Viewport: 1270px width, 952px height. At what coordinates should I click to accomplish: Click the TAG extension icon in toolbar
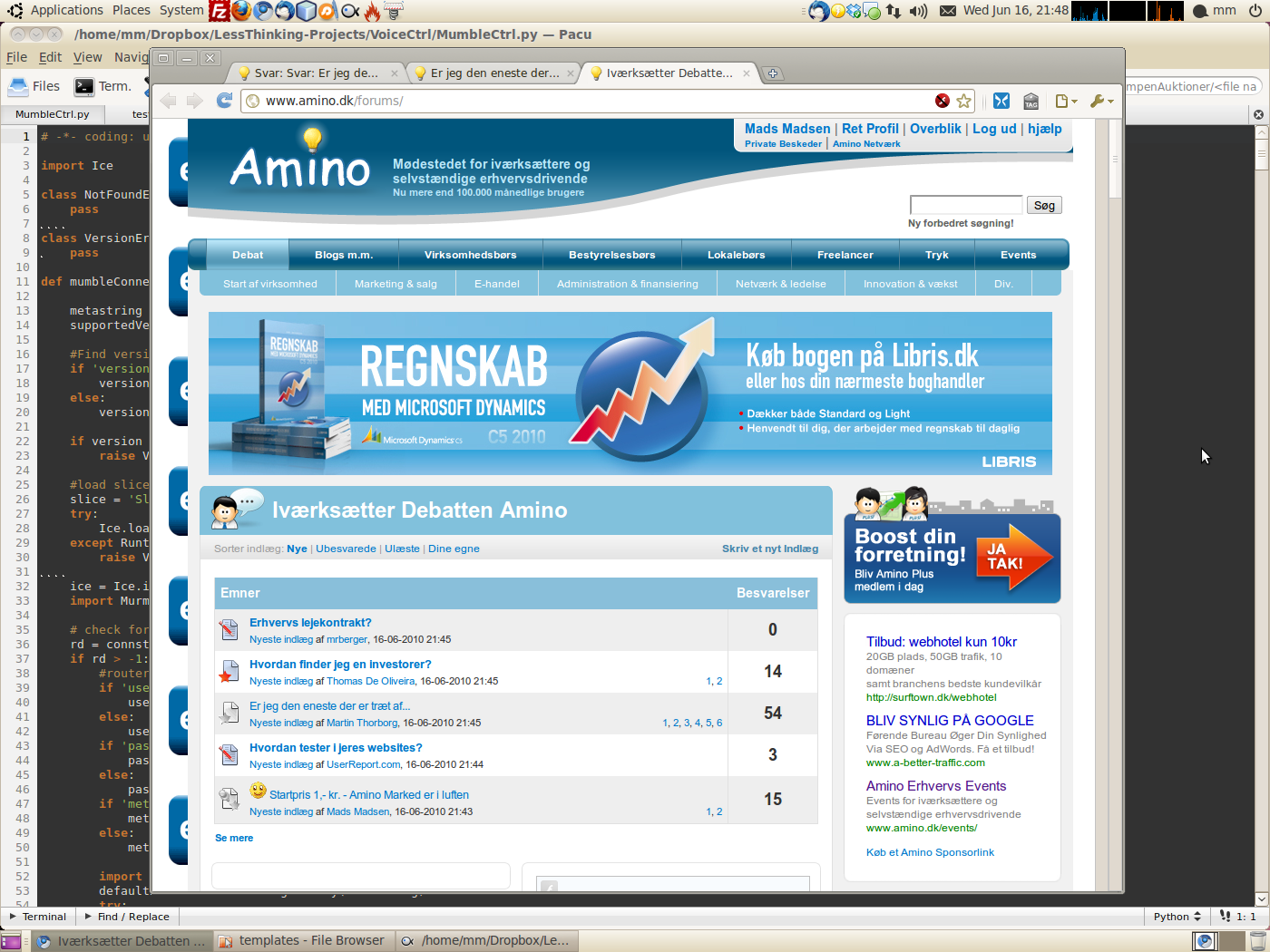(1031, 101)
